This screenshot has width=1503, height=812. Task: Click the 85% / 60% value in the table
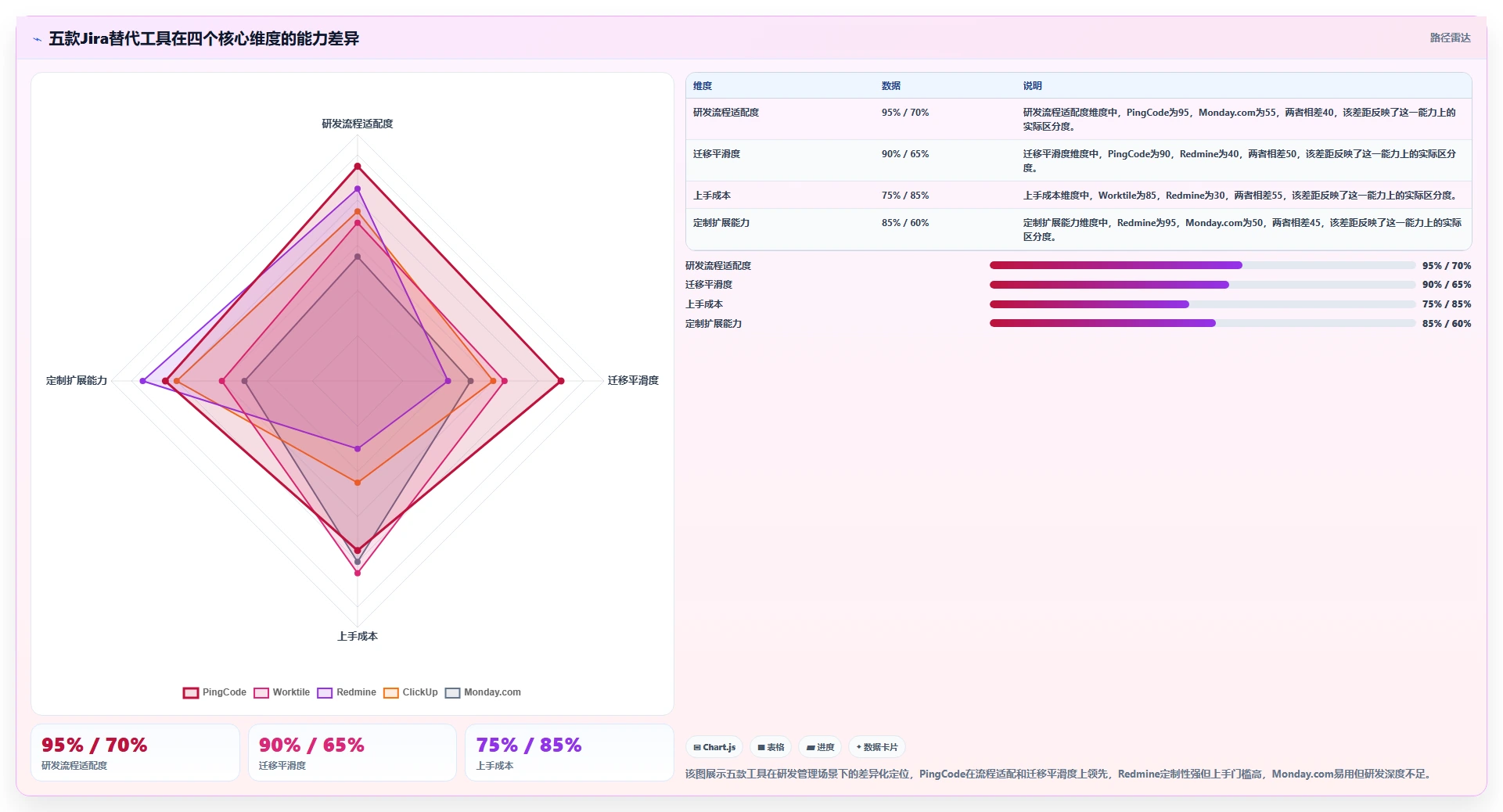click(x=905, y=223)
